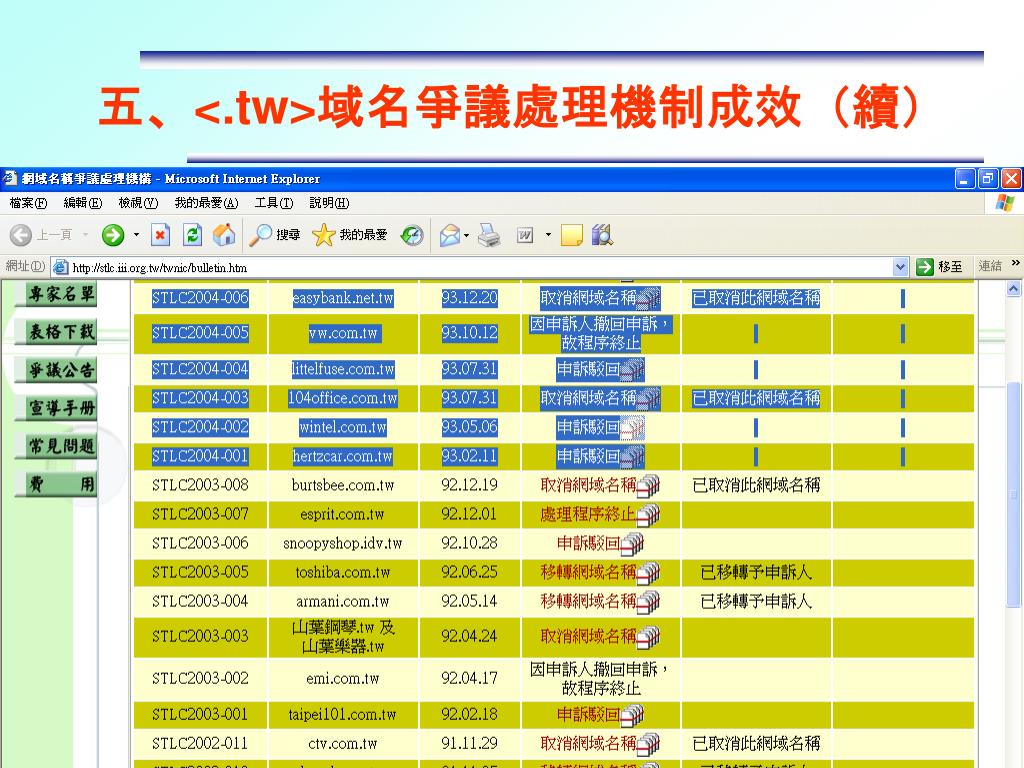Open the Edit with Word dropdown arrow
This screenshot has height=768, width=1024.
click(548, 235)
